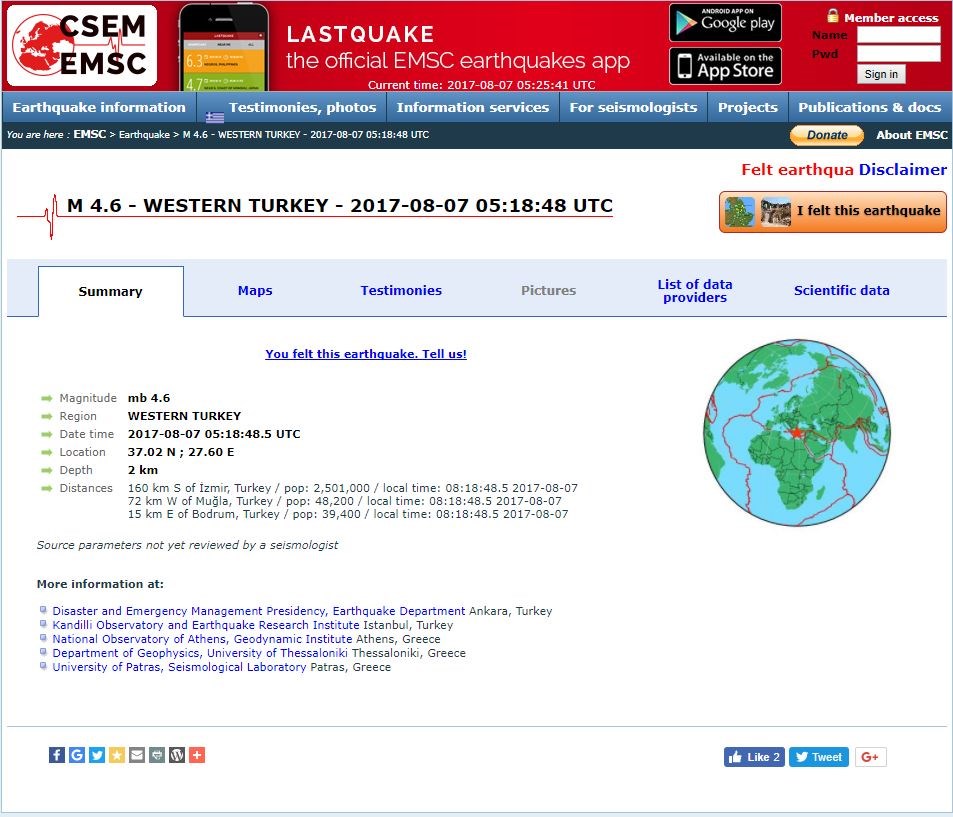Open the Scientific data tab
Screen dimensions: 953x817
tap(841, 291)
